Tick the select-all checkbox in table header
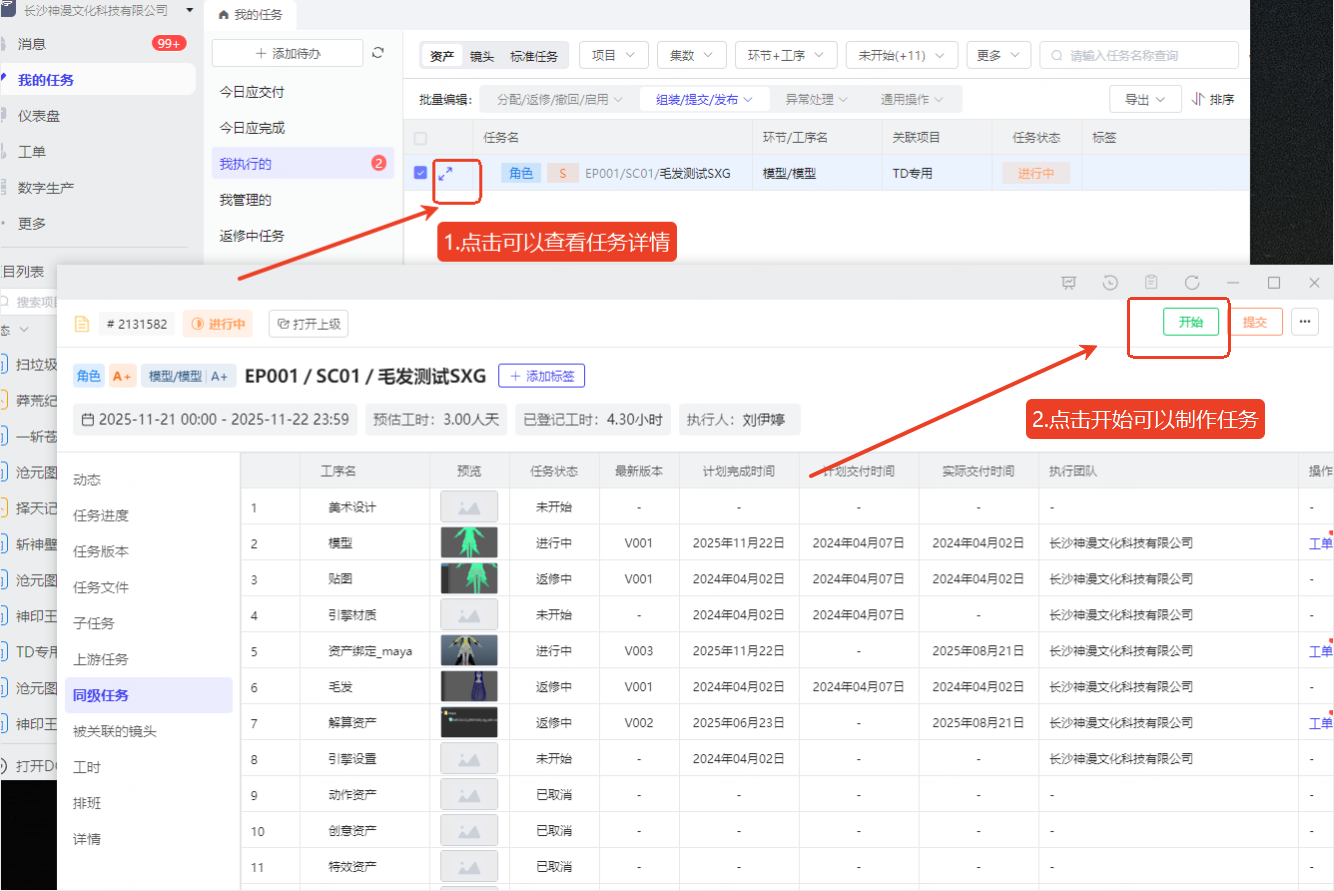Screen dimensions: 1334x891 tap(420, 138)
